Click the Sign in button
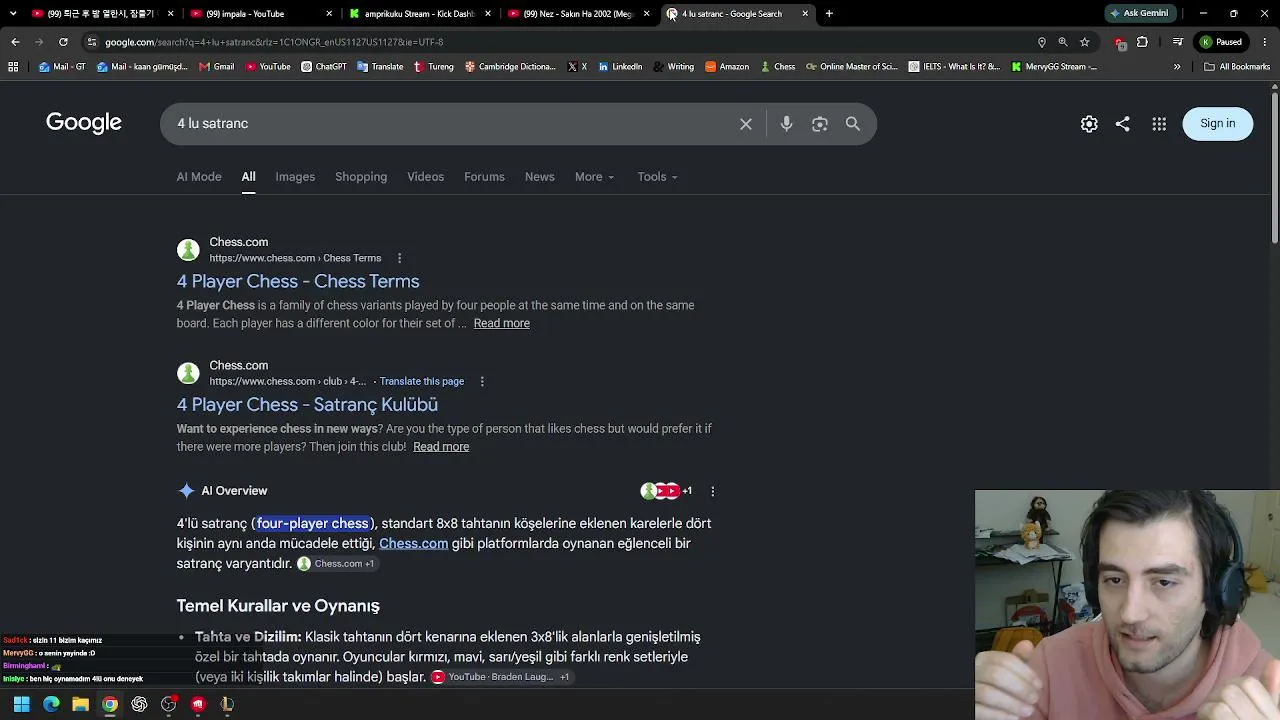This screenshot has height=720, width=1280. (1217, 124)
